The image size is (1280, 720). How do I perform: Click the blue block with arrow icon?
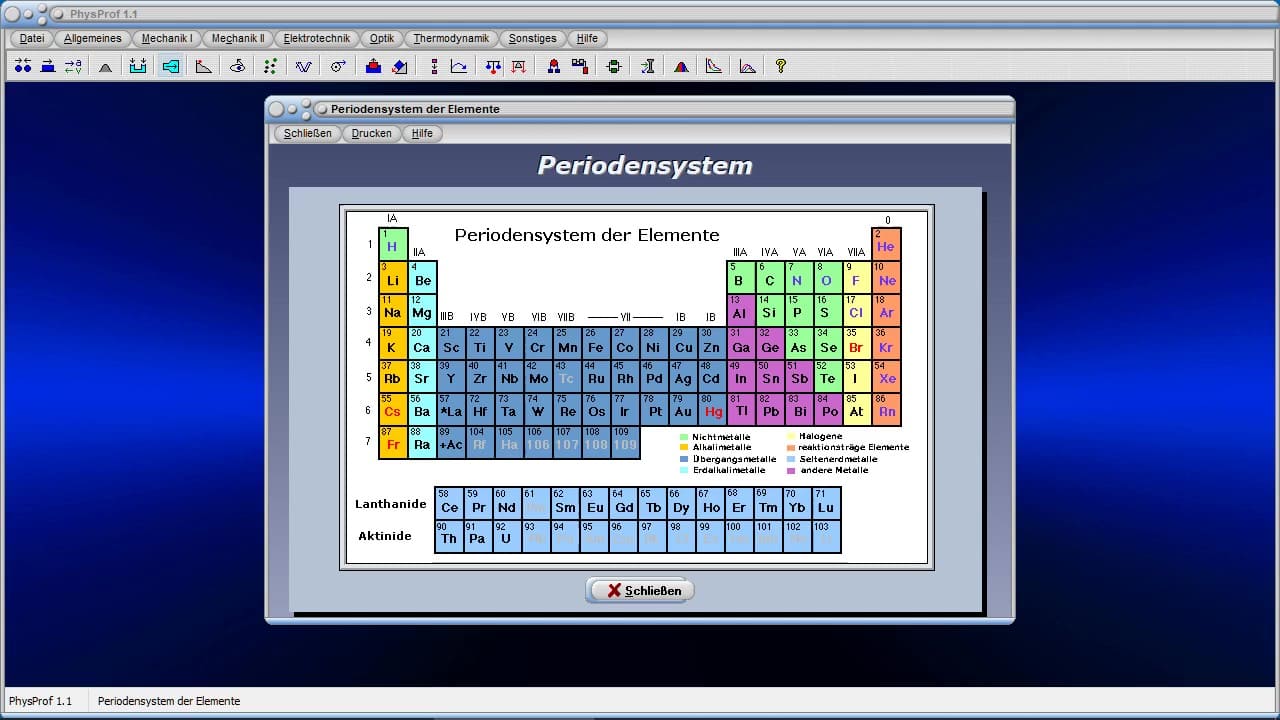pos(48,66)
